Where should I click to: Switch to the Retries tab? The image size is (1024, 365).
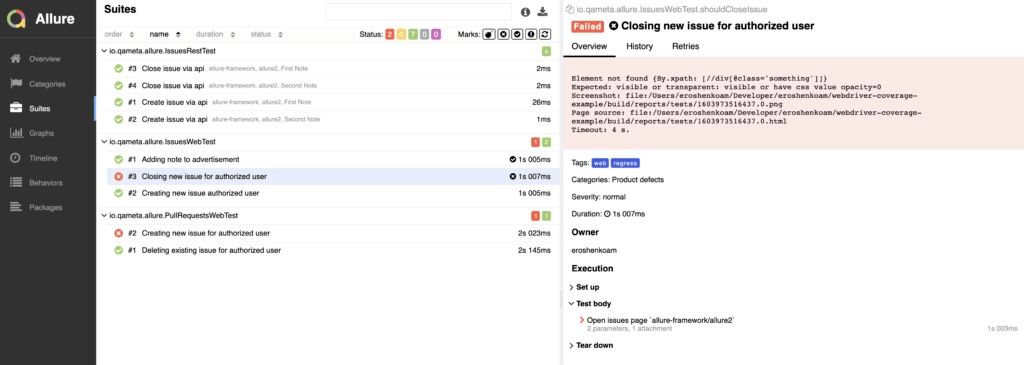coord(686,46)
